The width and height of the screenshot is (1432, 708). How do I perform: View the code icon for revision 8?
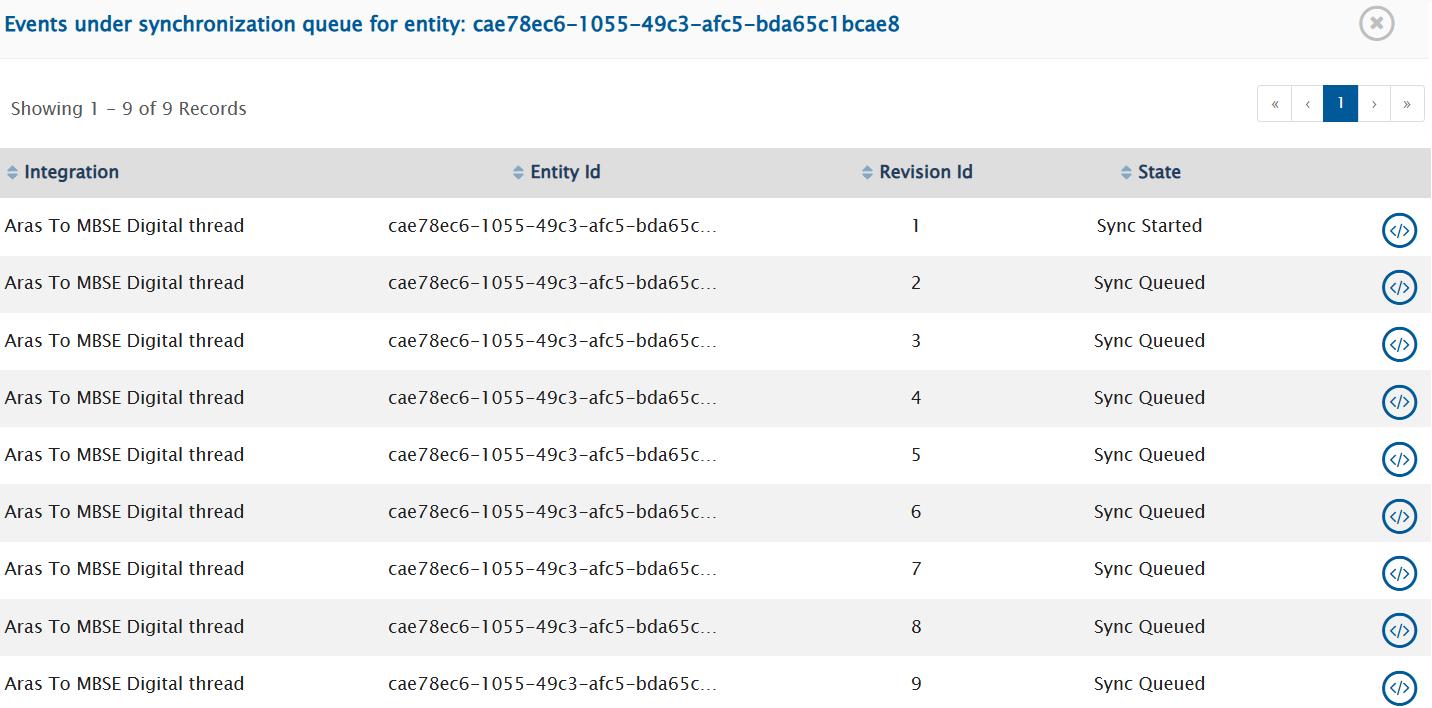pos(1399,630)
